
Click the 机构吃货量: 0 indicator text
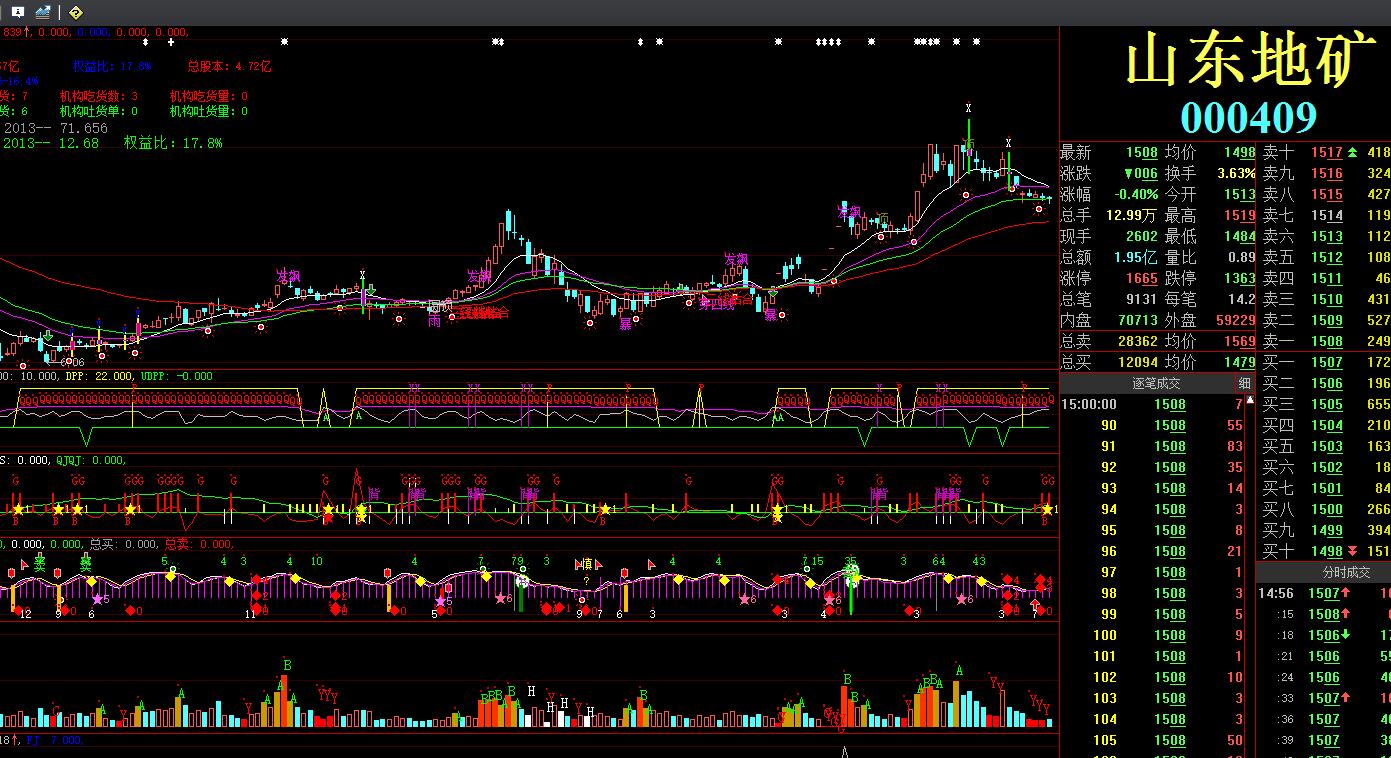coord(208,96)
